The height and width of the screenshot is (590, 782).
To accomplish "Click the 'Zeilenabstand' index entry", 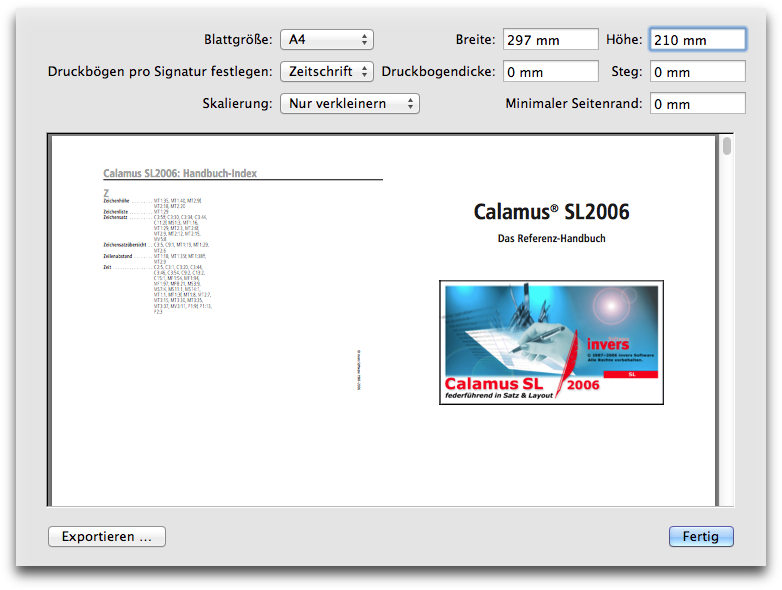I will pyautogui.click(x=118, y=256).
